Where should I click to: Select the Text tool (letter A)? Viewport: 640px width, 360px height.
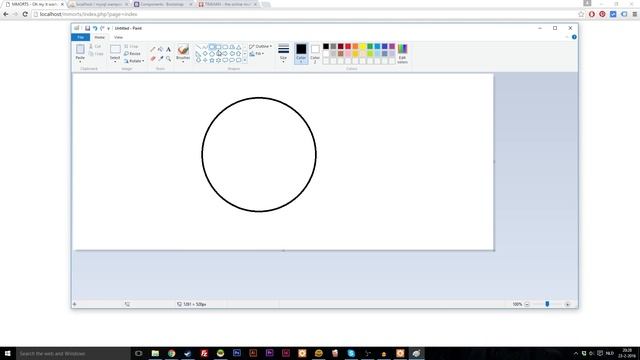tap(168, 49)
